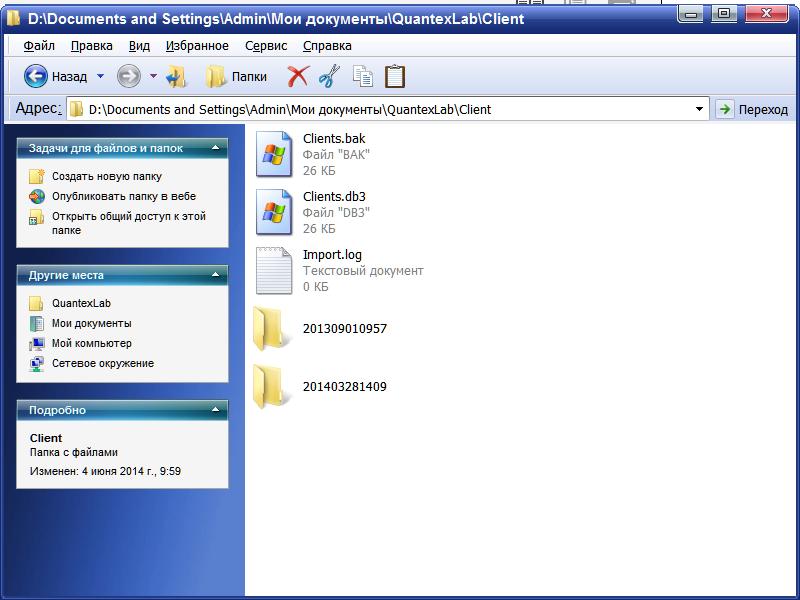Go back with the Назад arrow icon
Image resolution: width=800 pixels, height=600 pixels.
pos(36,77)
